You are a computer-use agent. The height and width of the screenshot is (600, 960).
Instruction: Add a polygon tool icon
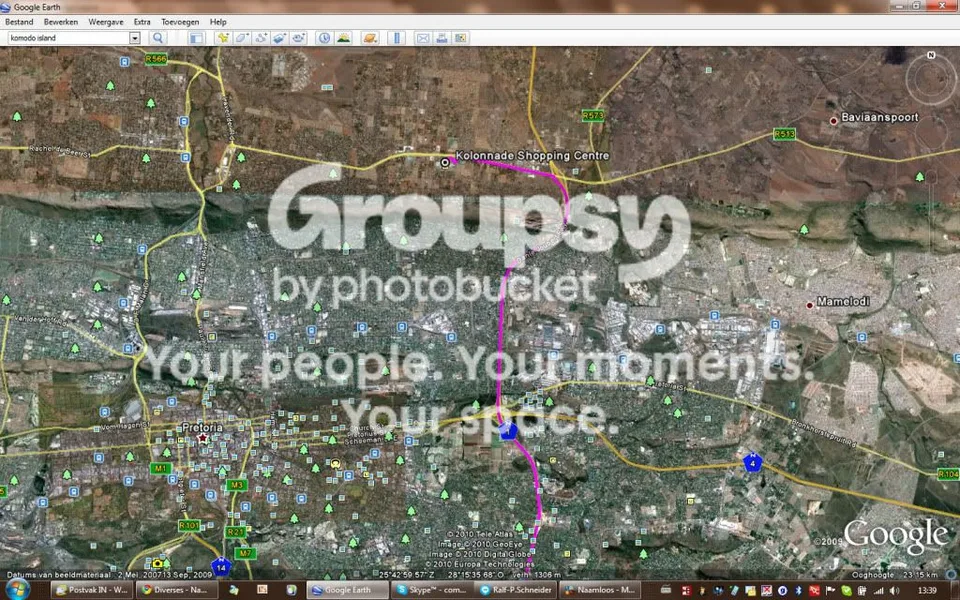pos(242,38)
